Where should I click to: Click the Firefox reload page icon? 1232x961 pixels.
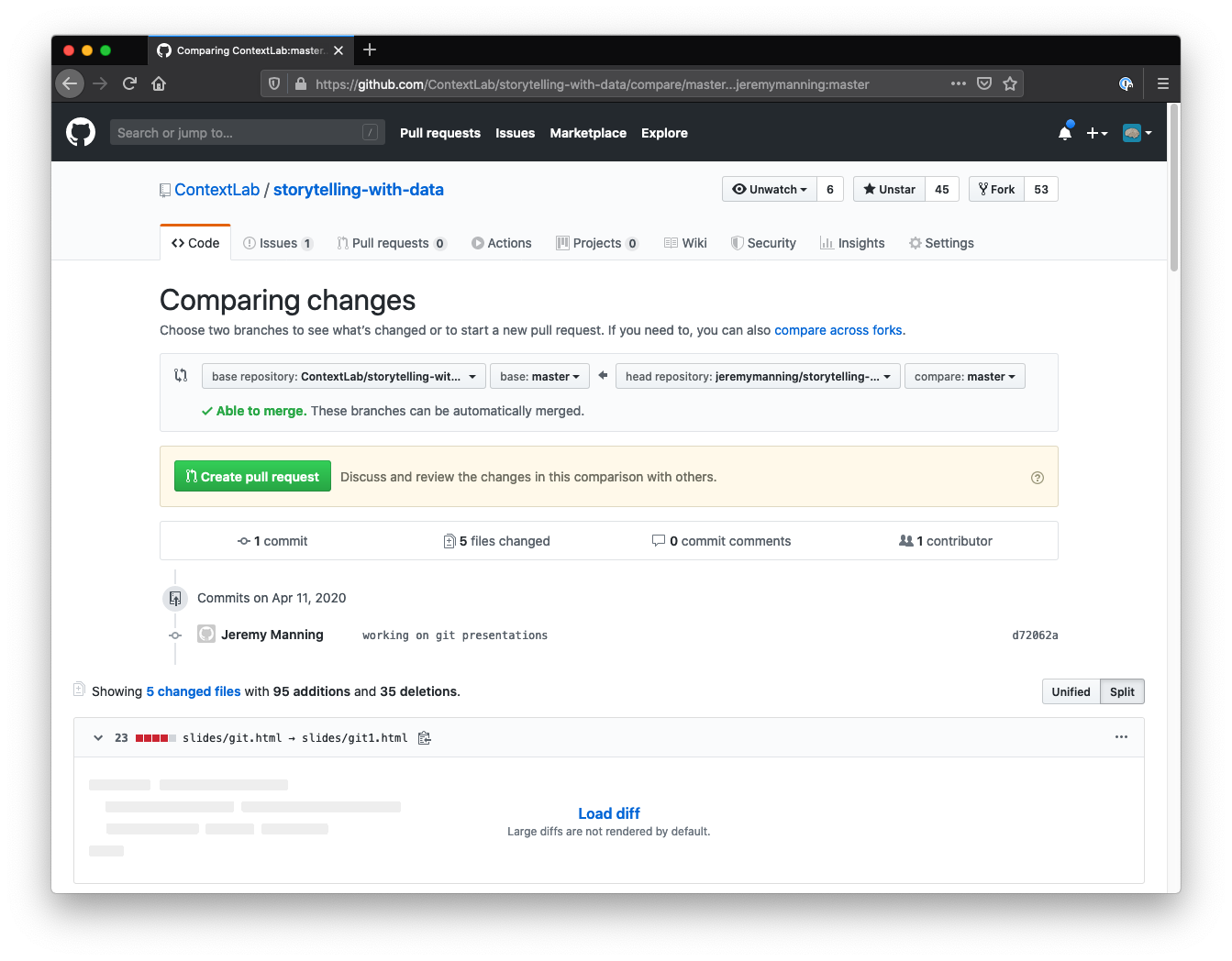(129, 83)
